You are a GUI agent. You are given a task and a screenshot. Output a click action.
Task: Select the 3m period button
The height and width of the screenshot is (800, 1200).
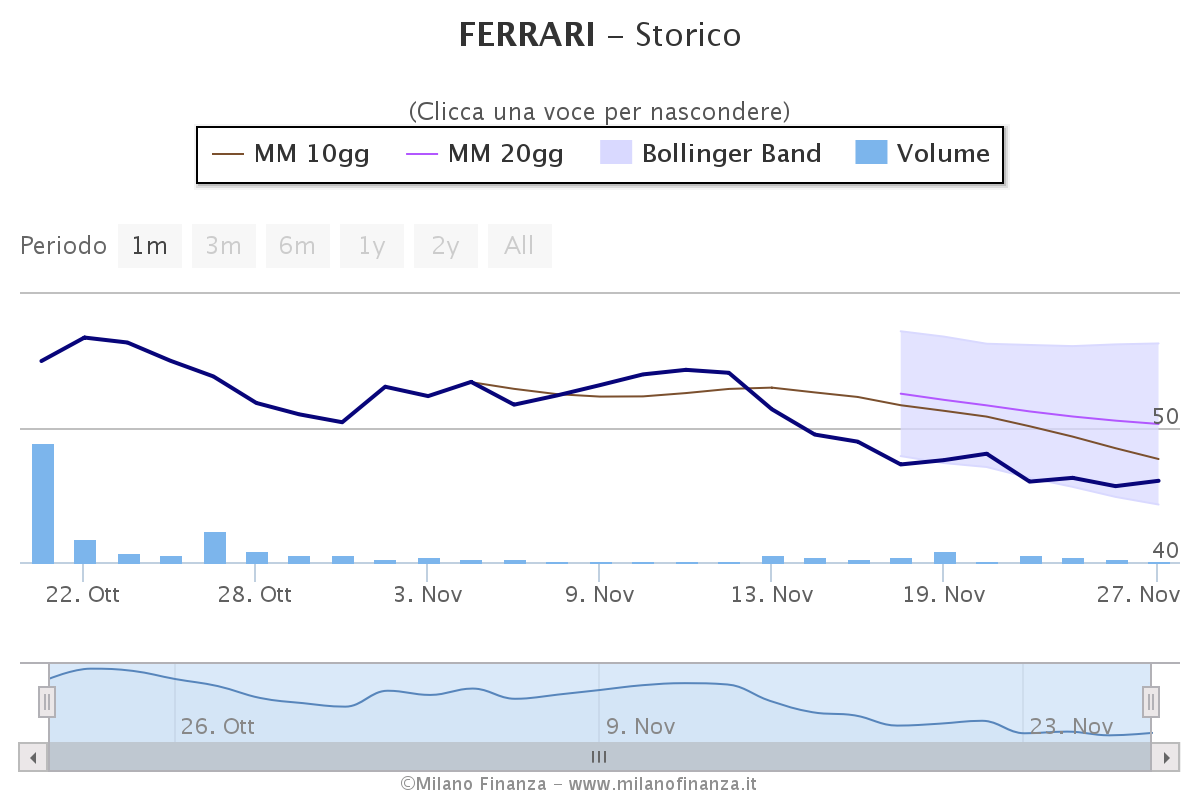pos(224,246)
